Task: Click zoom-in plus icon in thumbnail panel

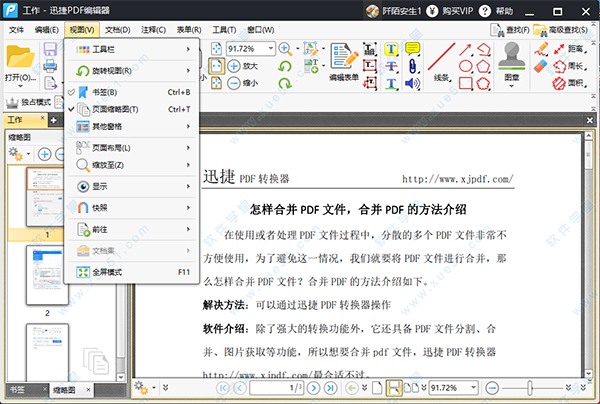Action: [44, 154]
